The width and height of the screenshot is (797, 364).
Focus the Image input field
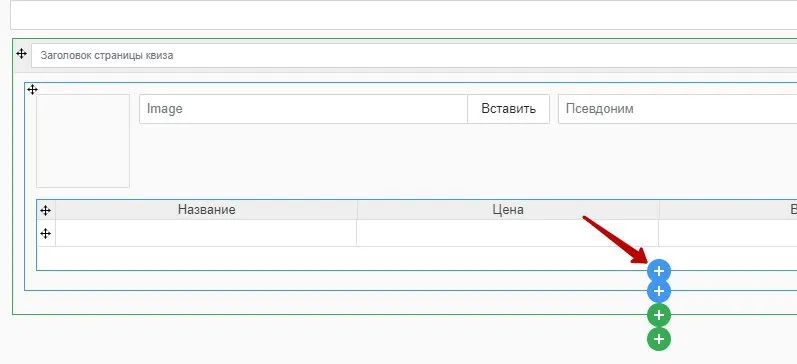coord(303,109)
